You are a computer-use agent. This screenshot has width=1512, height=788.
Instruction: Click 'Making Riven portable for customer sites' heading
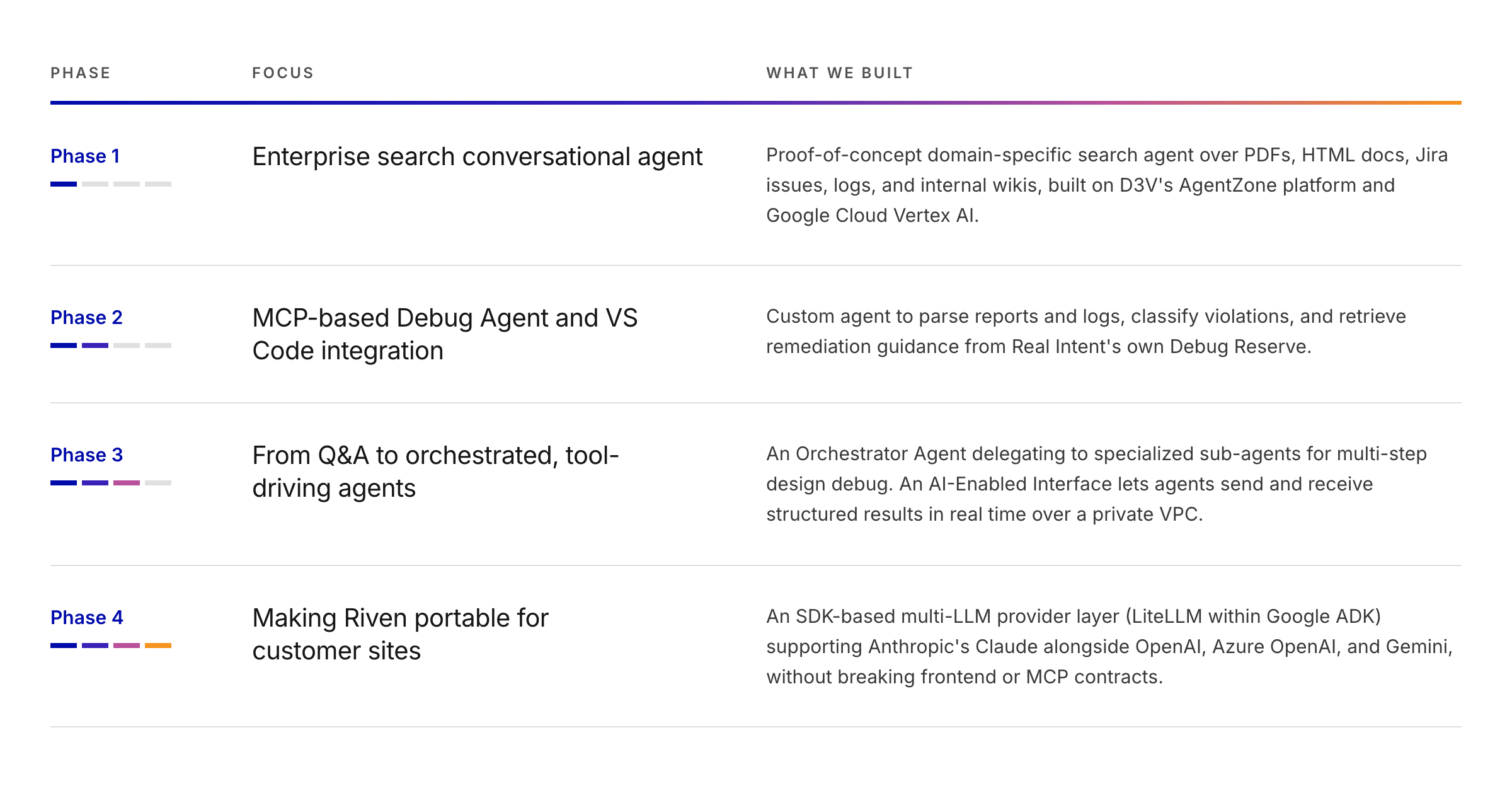pos(400,634)
